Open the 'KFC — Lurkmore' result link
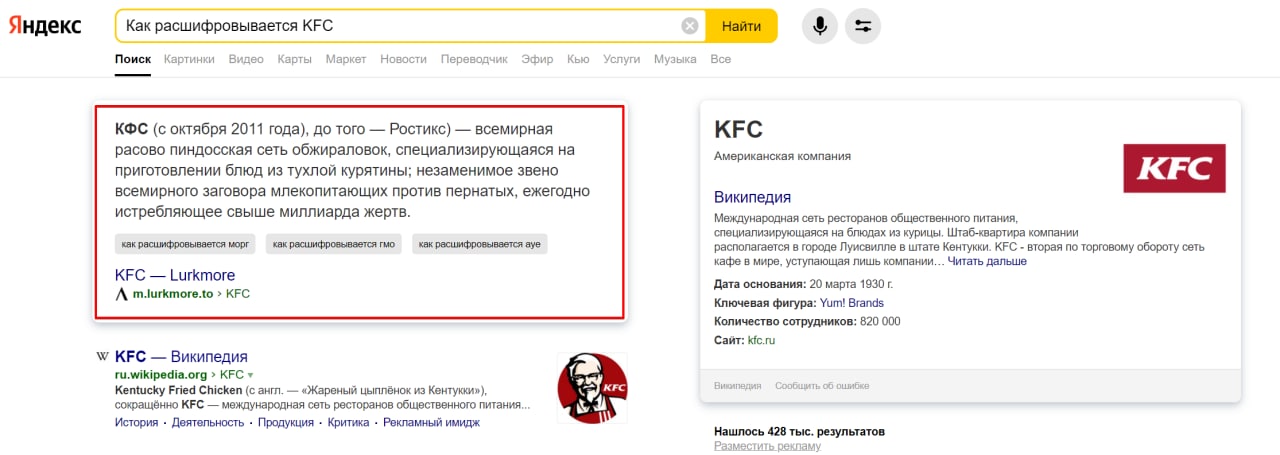This screenshot has height=455, width=1280. [175, 275]
